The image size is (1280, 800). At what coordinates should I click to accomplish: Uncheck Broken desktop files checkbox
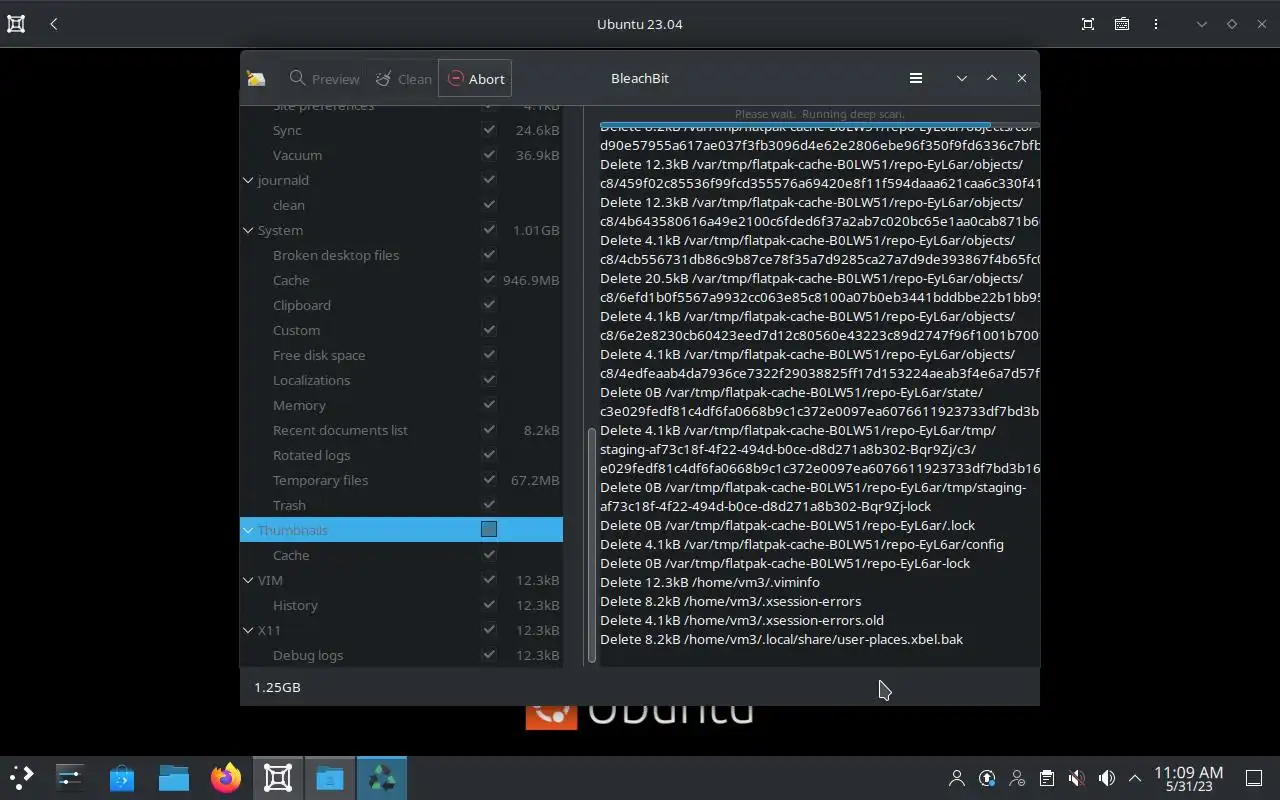(x=489, y=255)
